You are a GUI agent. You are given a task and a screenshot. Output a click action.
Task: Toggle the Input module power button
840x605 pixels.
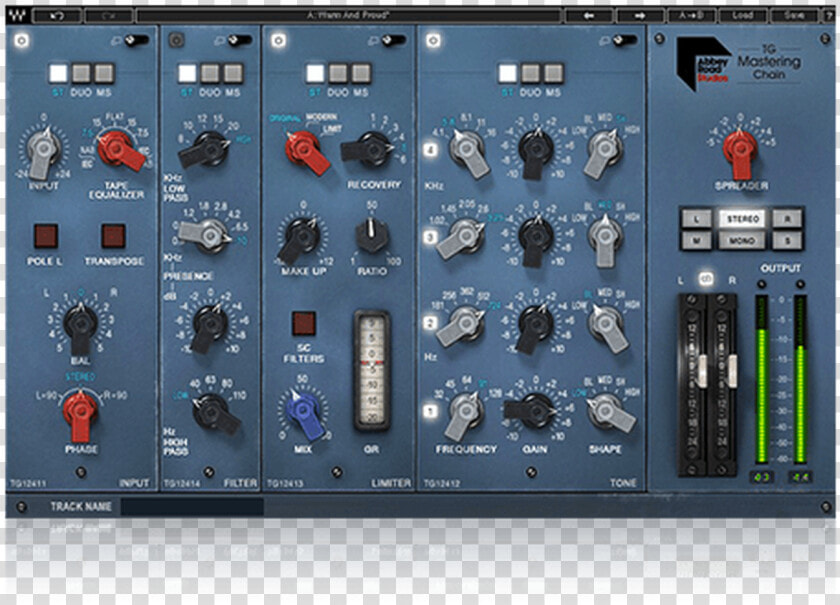(x=21, y=41)
